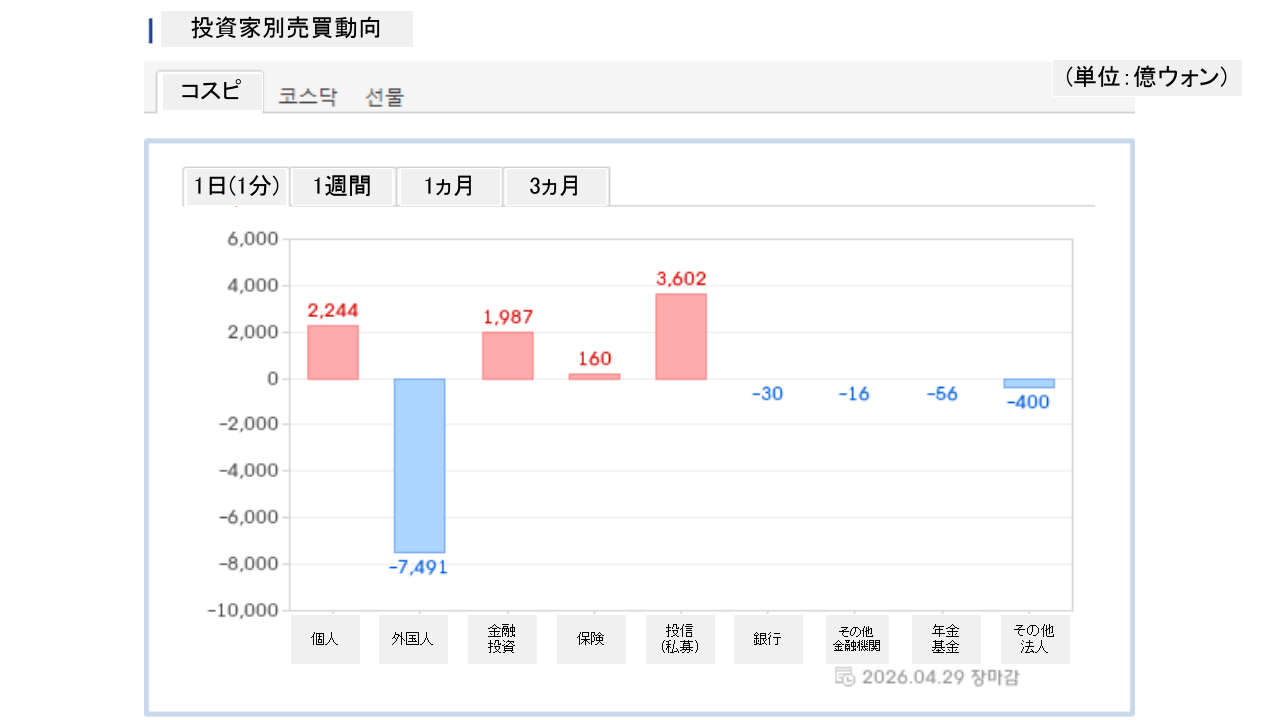The image size is (1280, 720).
Task: Select the コスピ market tab
Action: point(211,92)
